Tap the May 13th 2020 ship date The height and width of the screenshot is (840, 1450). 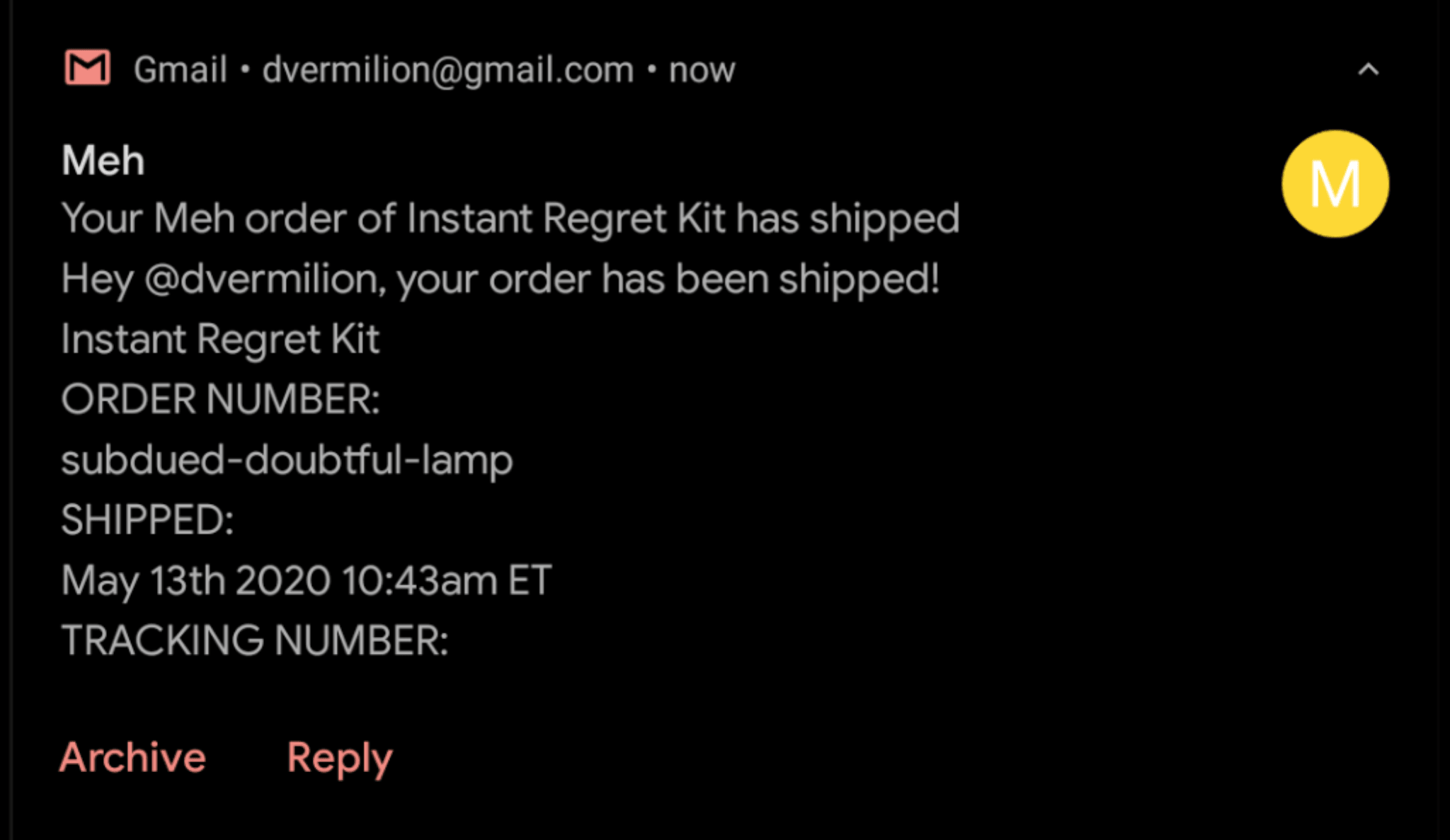[x=195, y=580]
